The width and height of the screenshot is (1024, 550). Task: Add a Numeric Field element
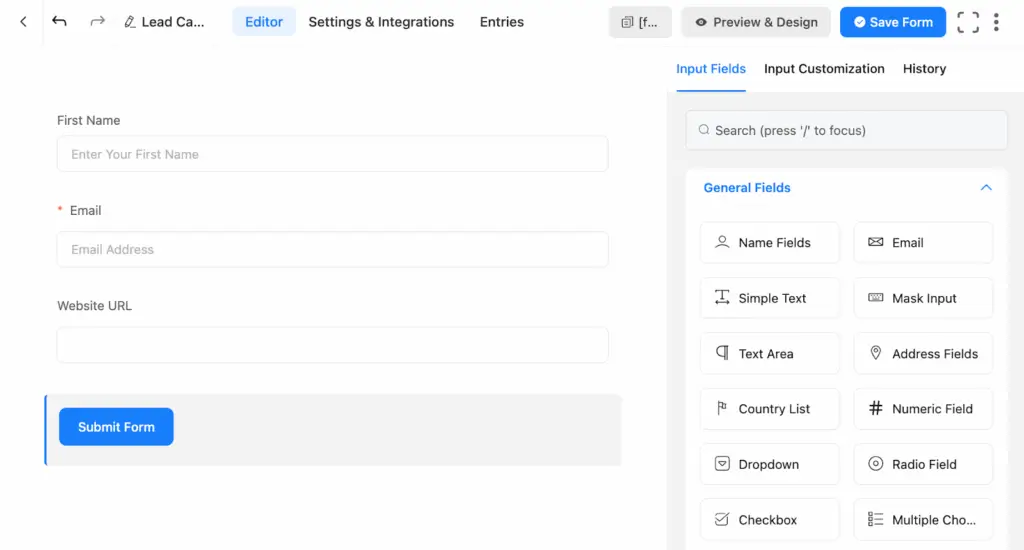point(923,409)
